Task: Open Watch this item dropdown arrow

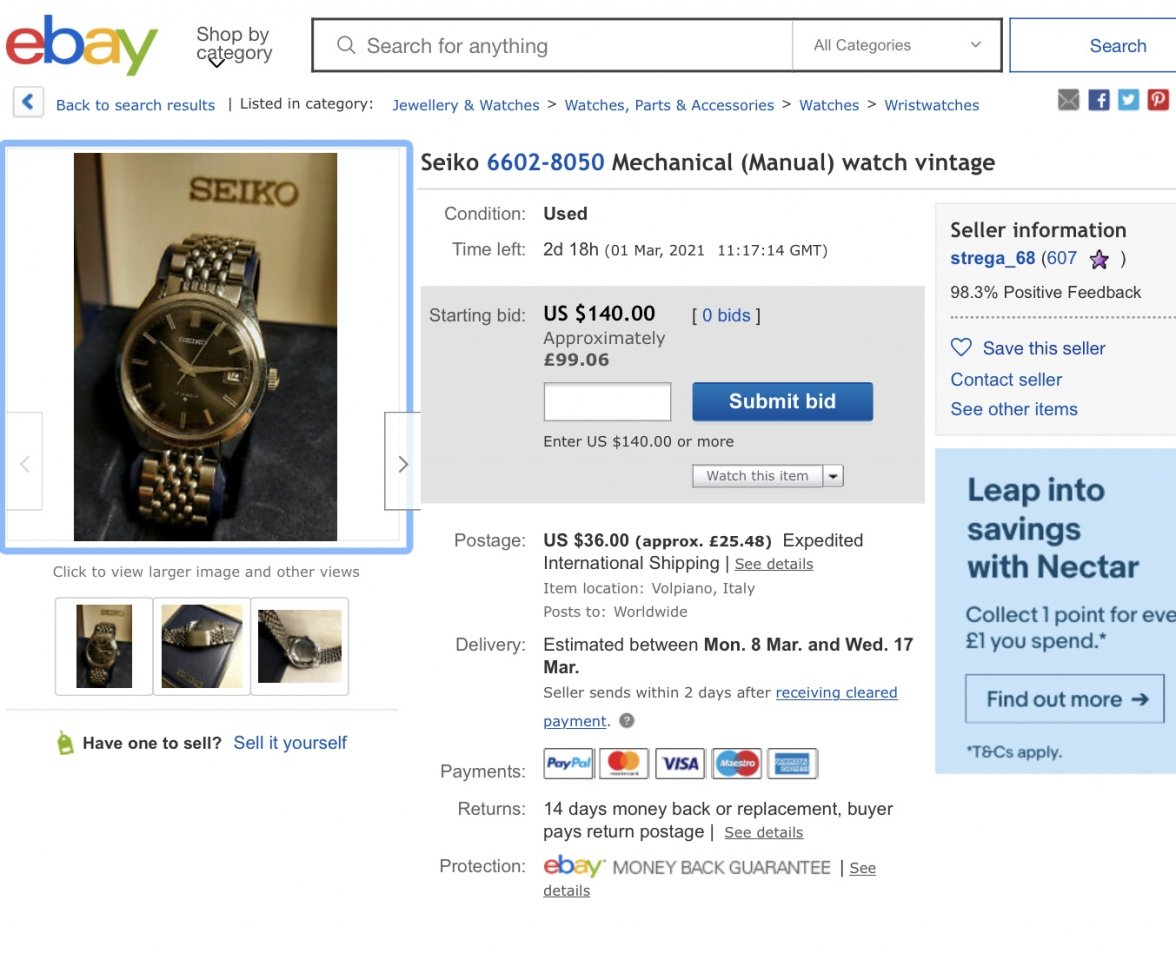Action: point(834,476)
